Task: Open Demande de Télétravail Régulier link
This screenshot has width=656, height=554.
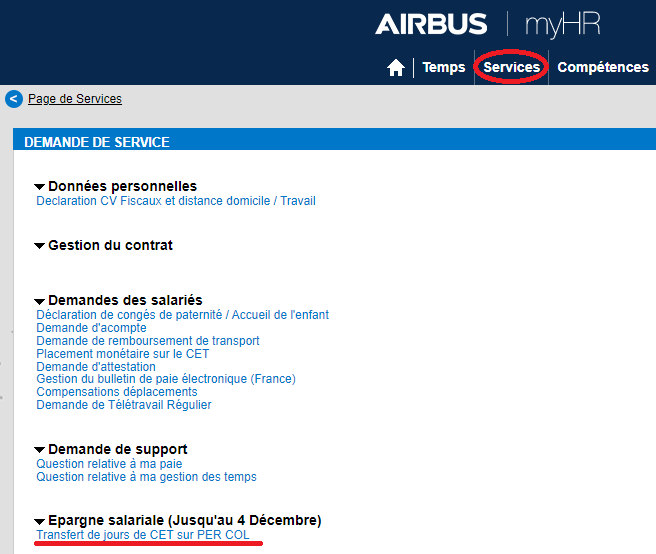Action: [124, 405]
